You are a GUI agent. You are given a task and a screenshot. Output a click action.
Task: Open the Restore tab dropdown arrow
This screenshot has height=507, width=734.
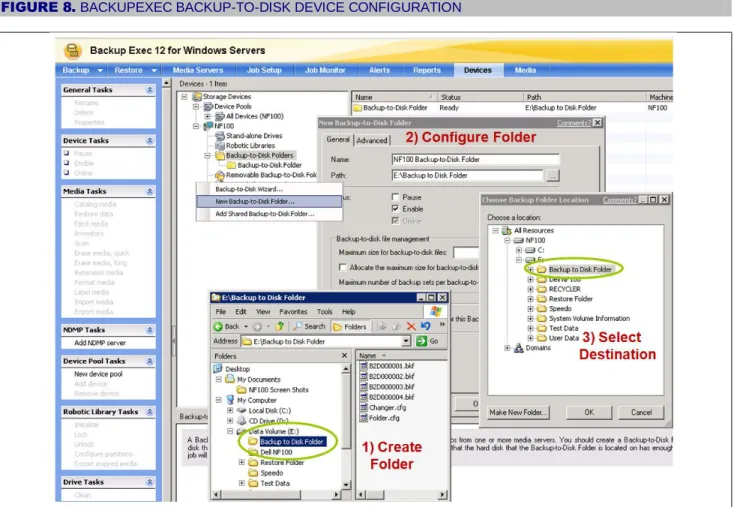(154, 70)
